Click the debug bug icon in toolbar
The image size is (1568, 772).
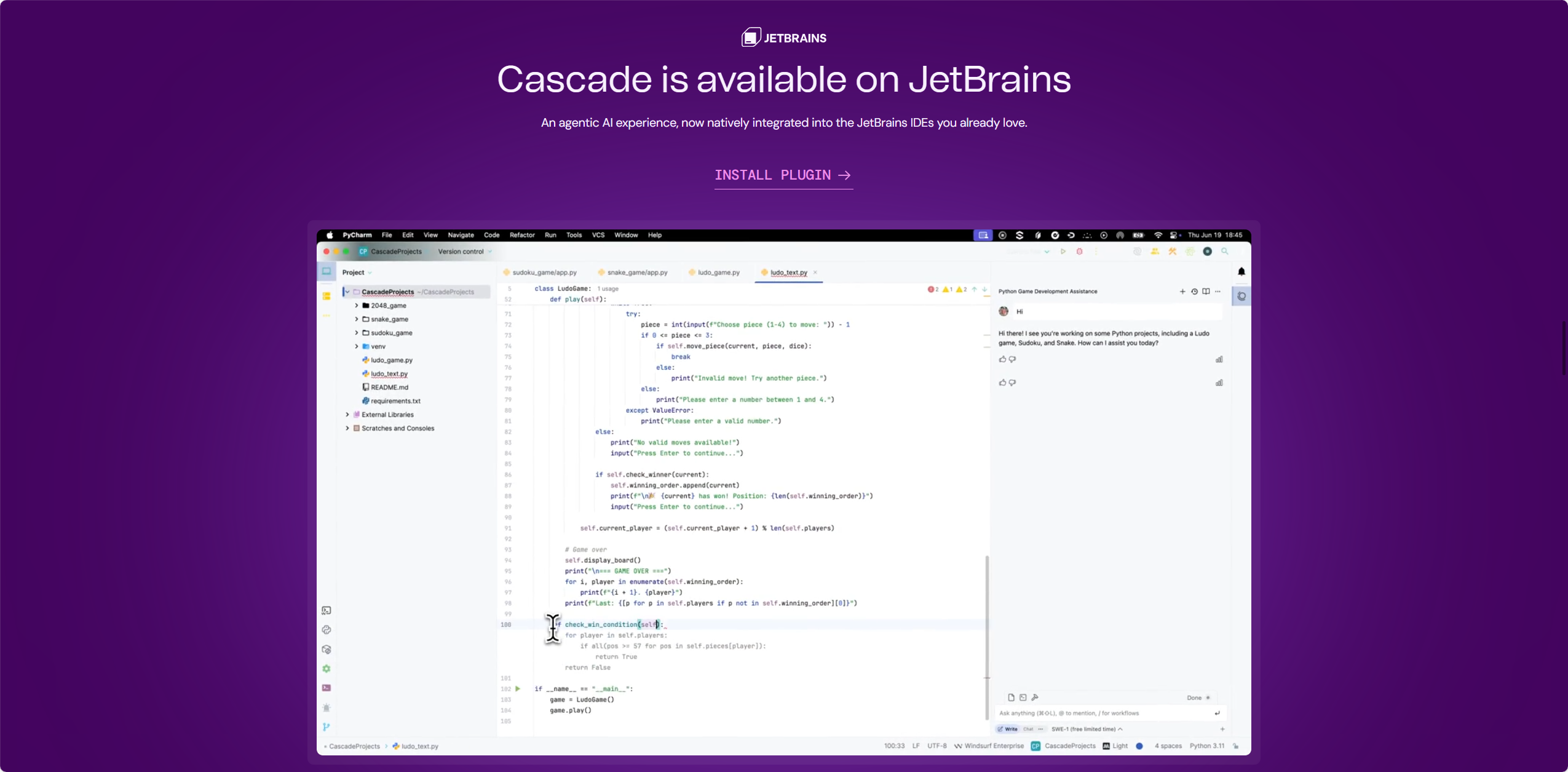tap(1079, 252)
